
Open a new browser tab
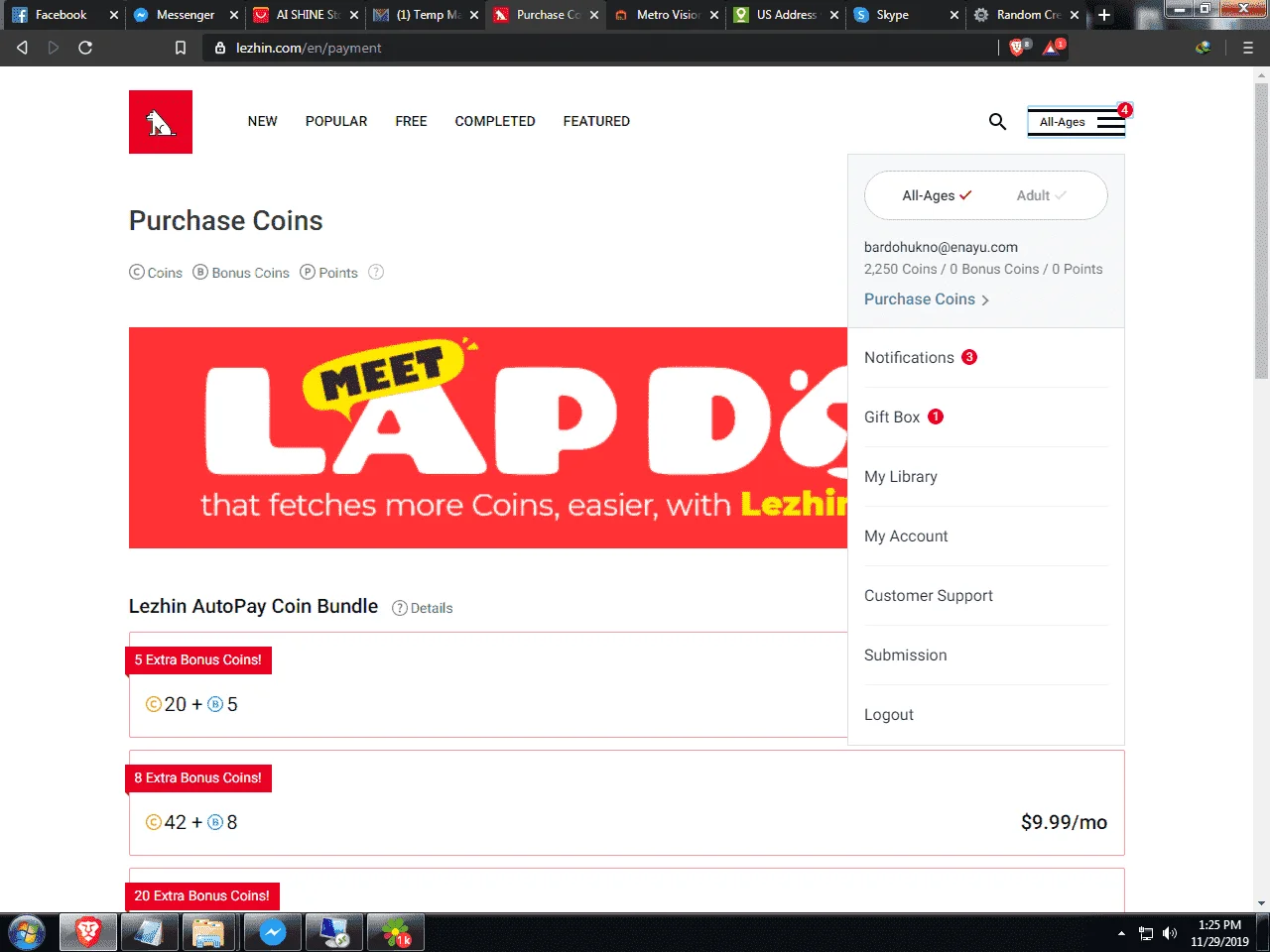tap(1104, 15)
